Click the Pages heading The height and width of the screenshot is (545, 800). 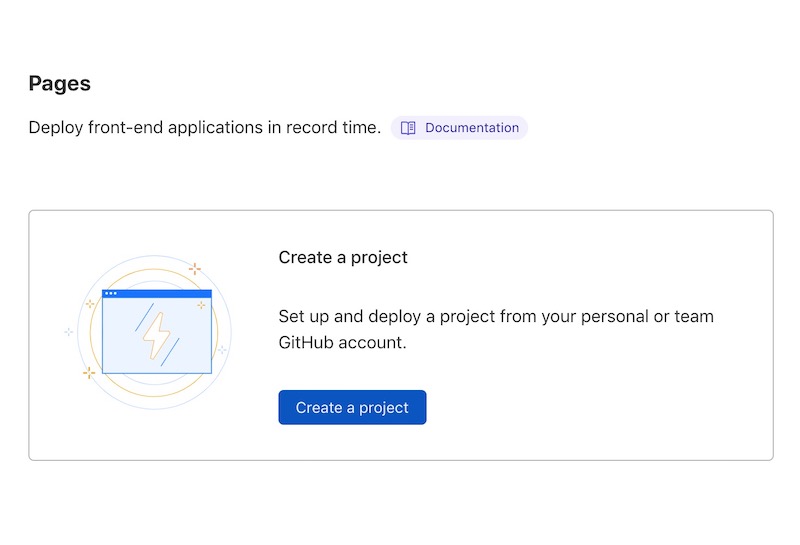[60, 83]
